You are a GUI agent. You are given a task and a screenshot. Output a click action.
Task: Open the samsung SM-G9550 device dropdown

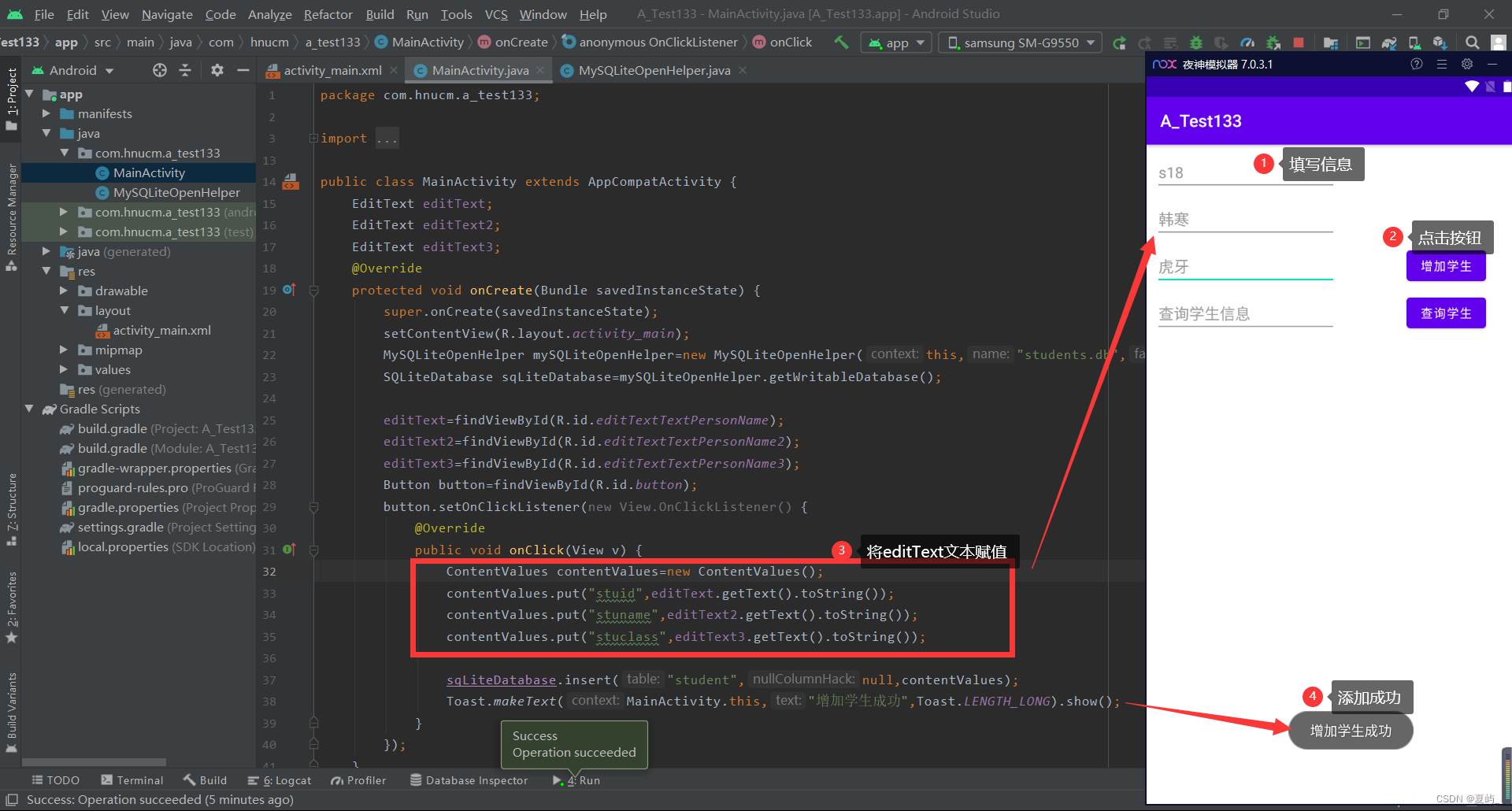tap(1022, 43)
